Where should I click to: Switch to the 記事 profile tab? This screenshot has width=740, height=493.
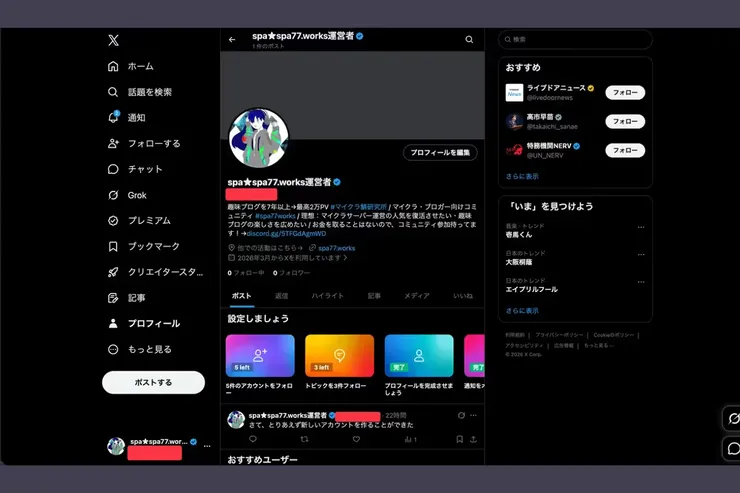(374, 296)
